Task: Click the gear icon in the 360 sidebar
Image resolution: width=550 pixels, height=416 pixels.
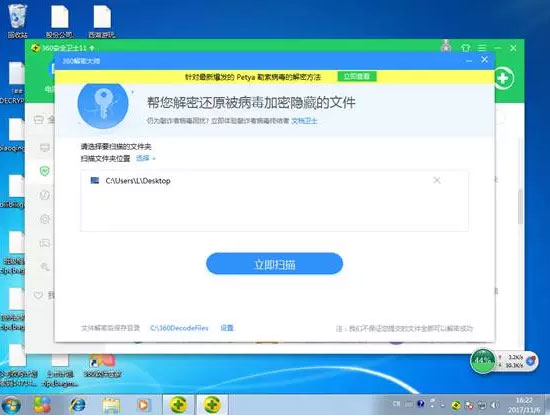Action: 45,219
